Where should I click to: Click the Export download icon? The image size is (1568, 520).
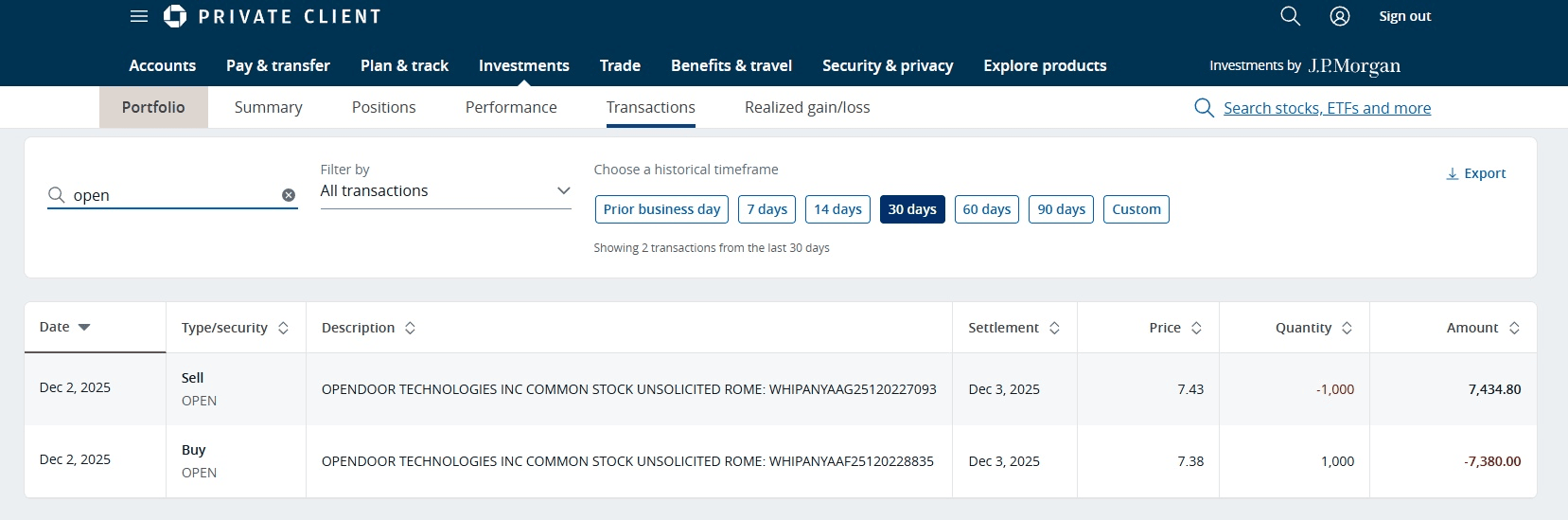click(x=1453, y=174)
